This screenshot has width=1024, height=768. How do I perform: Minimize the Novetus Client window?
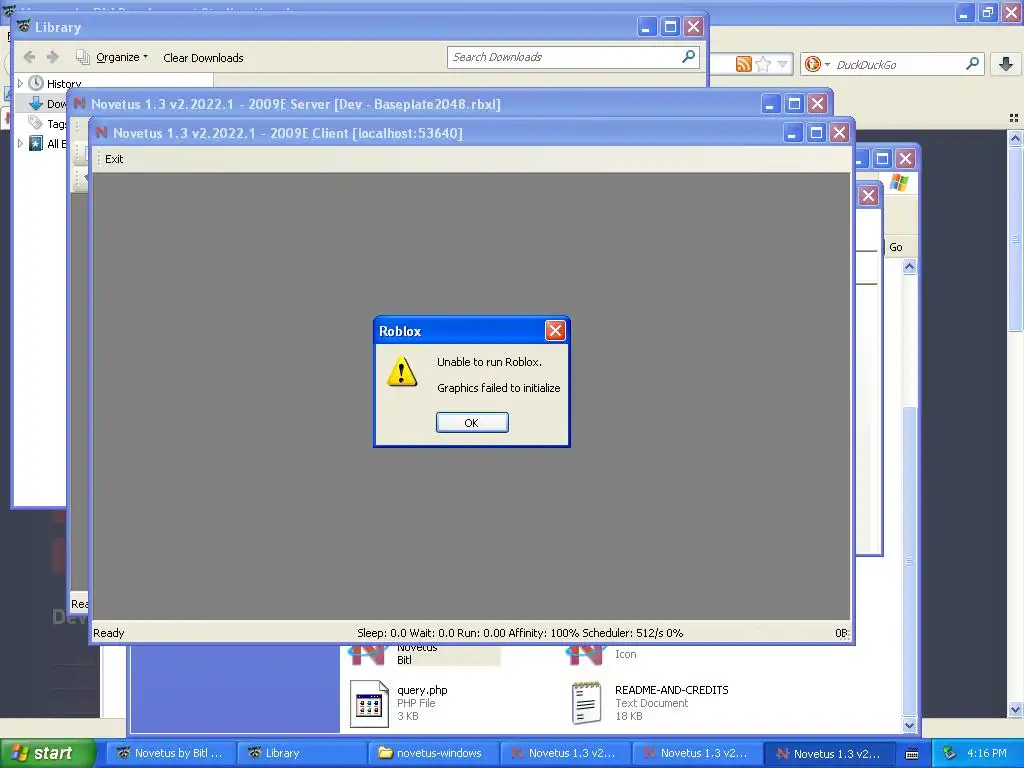792,133
